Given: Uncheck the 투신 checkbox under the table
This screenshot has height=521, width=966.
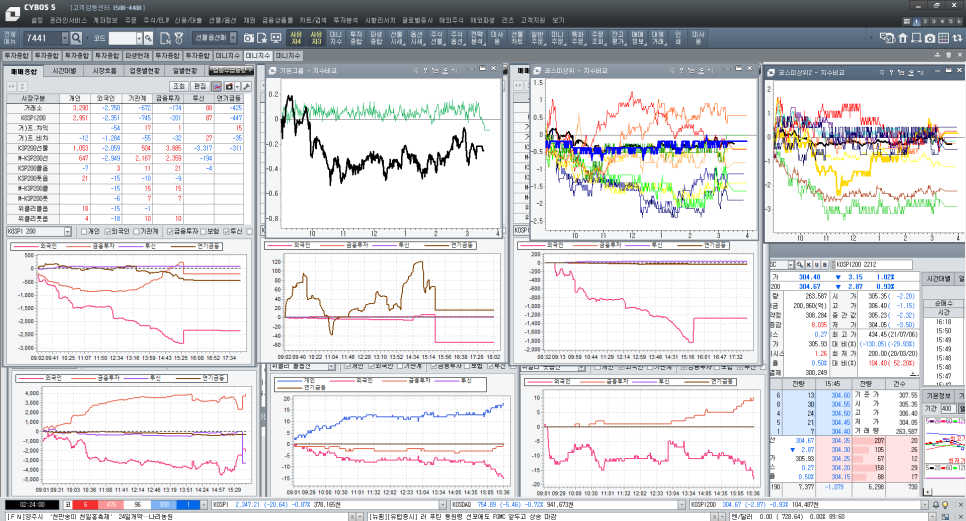Looking at the screenshot, I should 226,232.
